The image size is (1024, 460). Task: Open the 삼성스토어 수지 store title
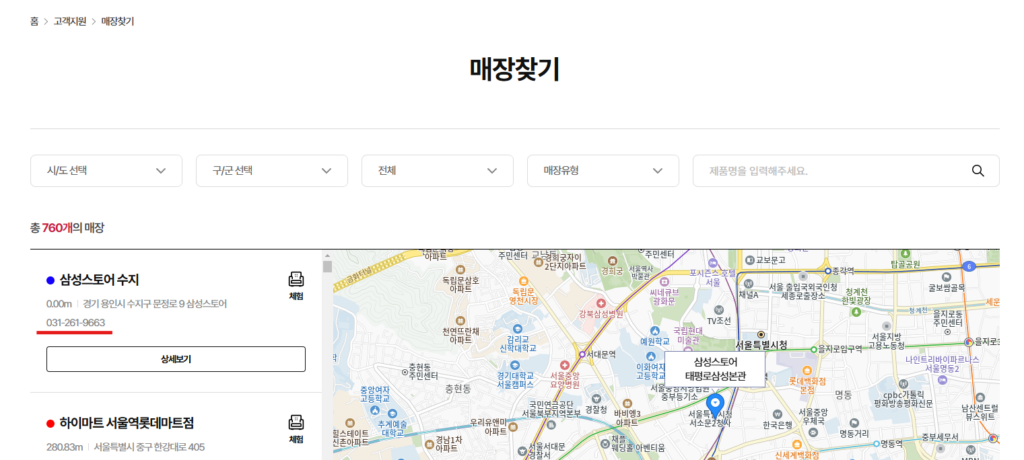[x=99, y=280]
